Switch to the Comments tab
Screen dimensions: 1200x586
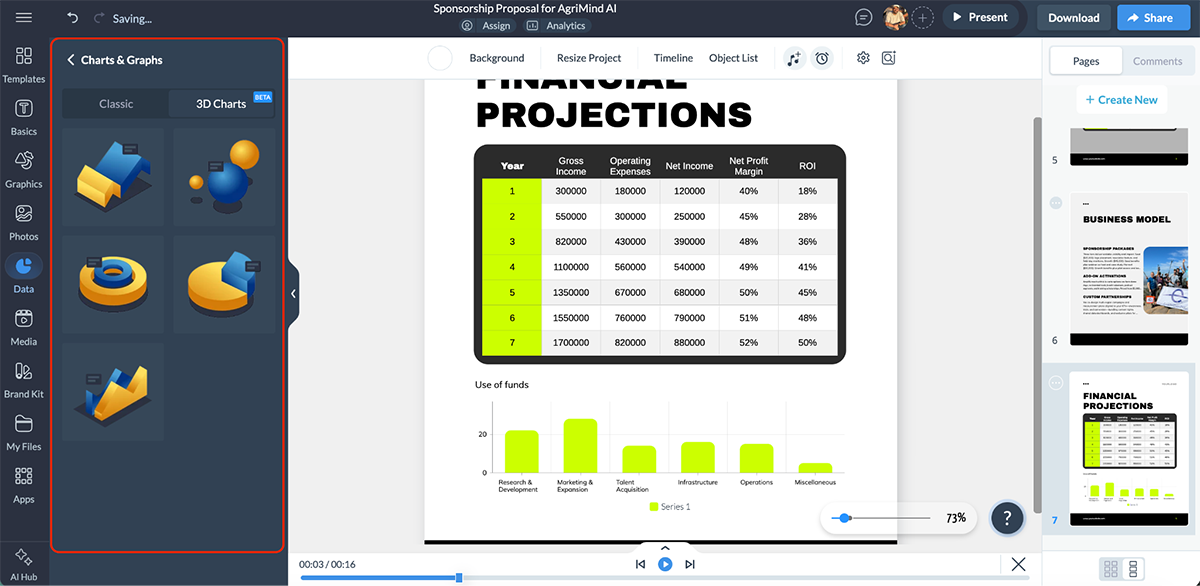pos(1157,60)
